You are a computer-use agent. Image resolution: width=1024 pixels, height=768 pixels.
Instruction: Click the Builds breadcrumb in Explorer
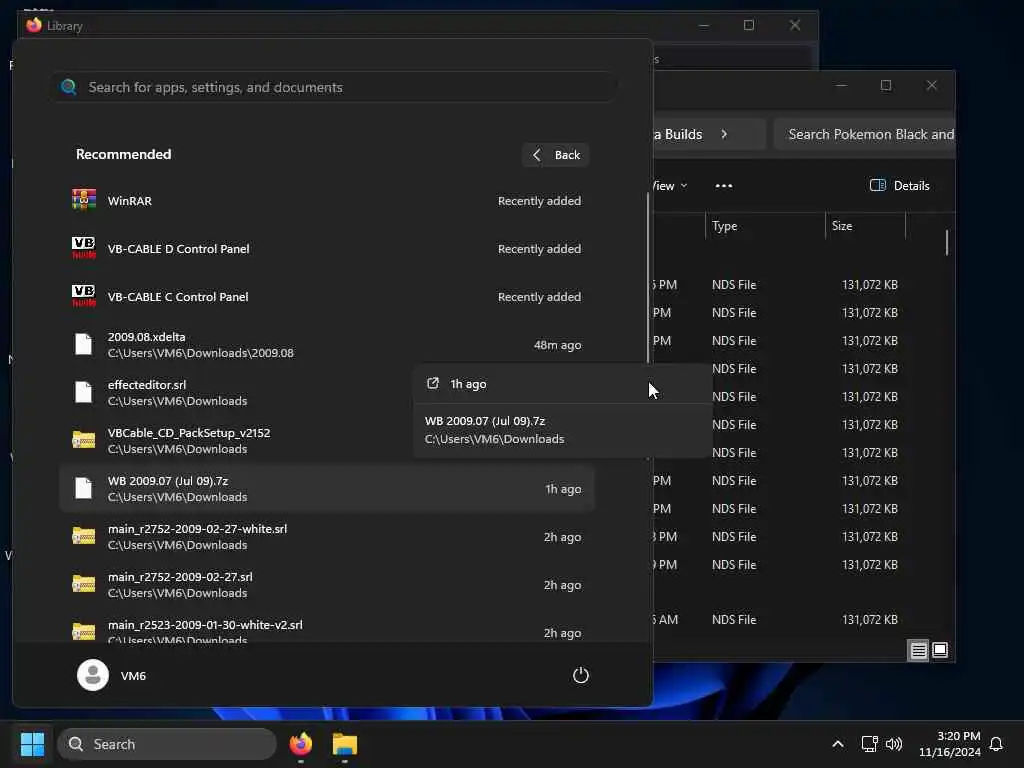coord(678,134)
